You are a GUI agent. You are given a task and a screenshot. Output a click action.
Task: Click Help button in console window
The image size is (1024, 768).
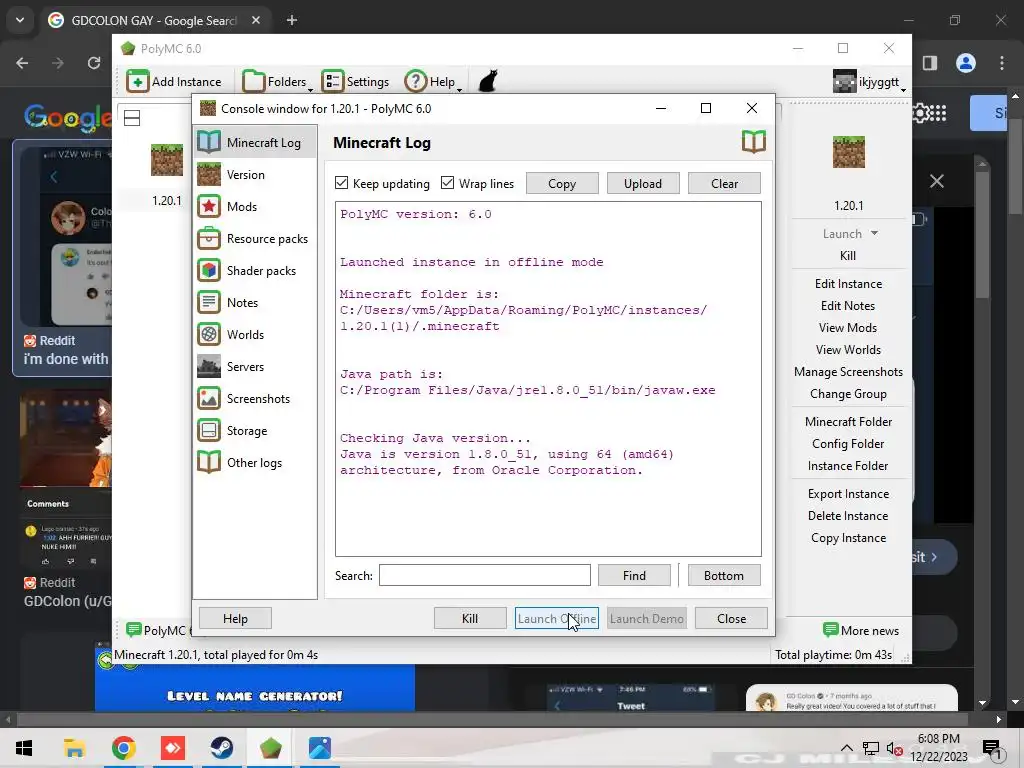(x=235, y=618)
